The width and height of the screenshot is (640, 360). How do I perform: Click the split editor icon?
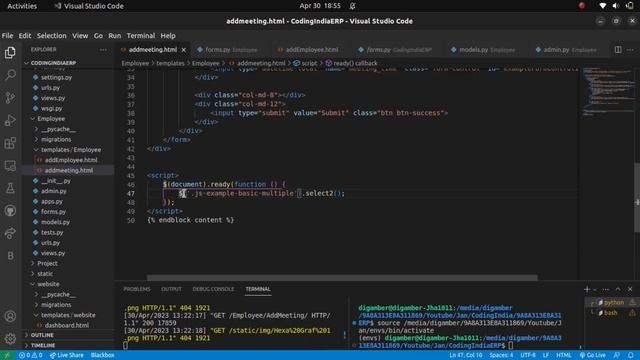[618, 49]
